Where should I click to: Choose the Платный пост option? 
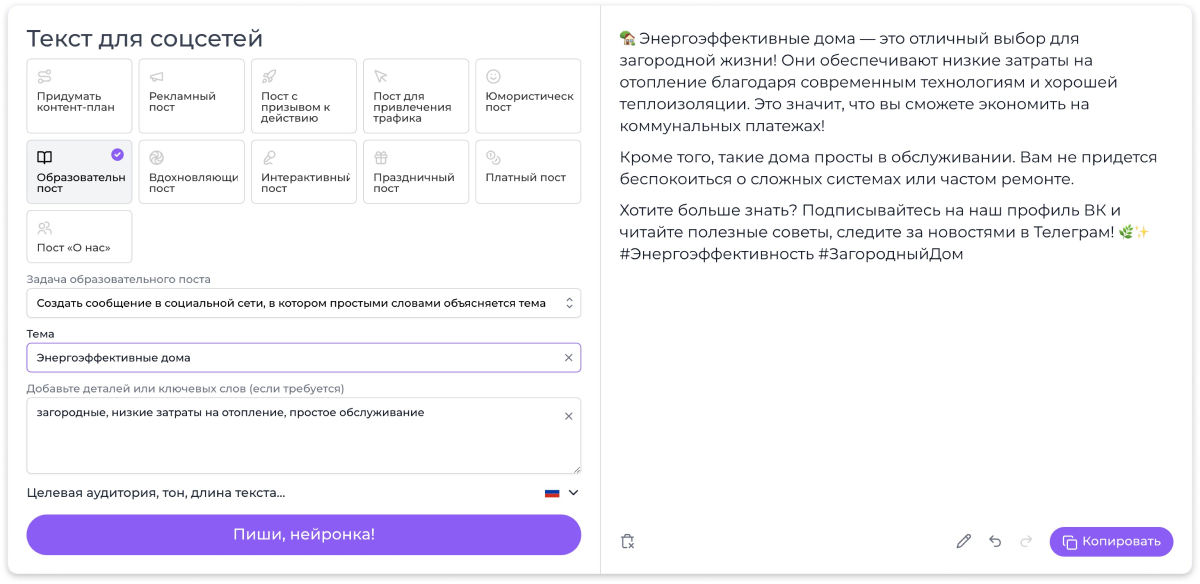tap(528, 172)
